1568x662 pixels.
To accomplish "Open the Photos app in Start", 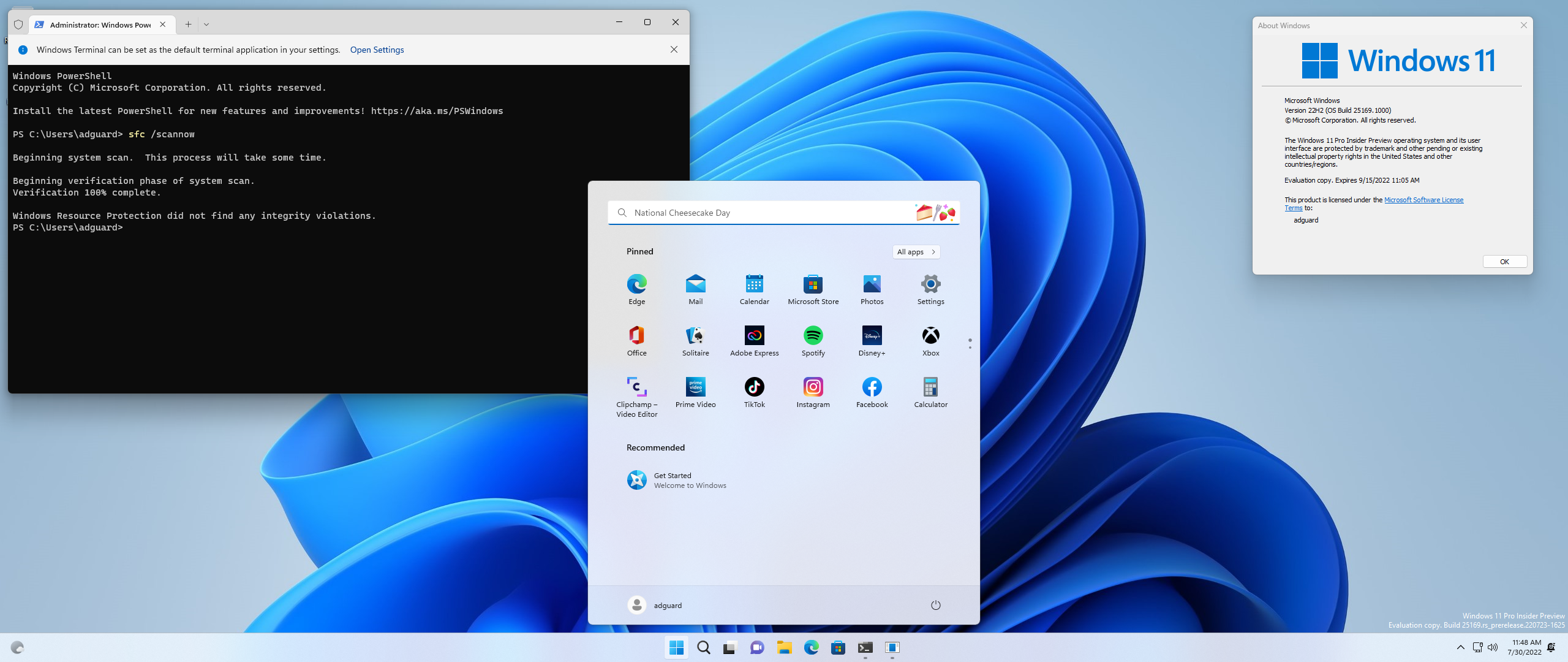I will [872, 289].
